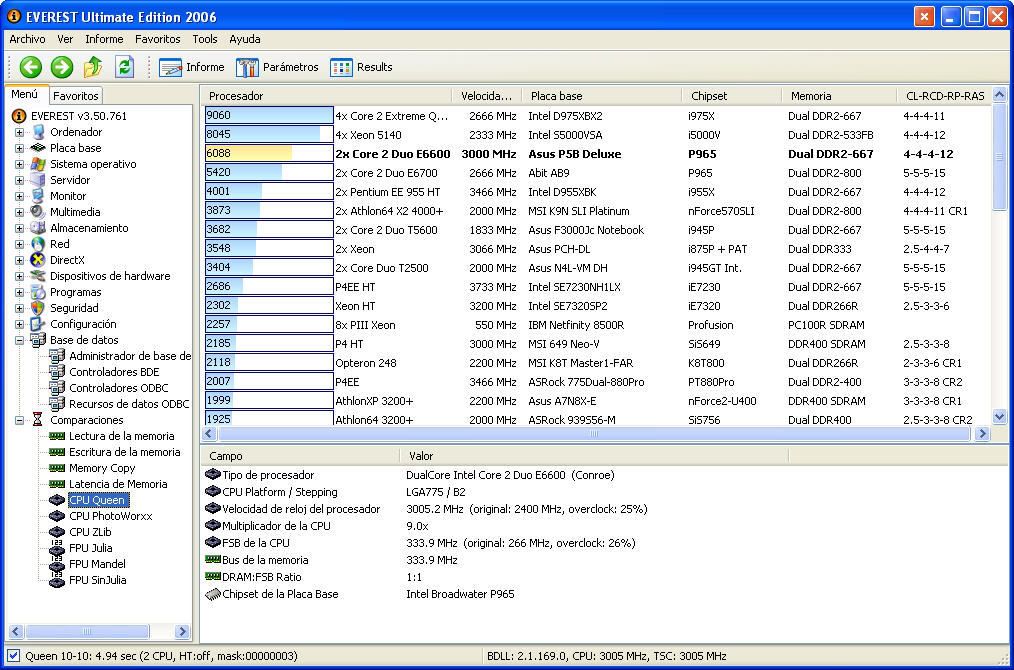Click the green Forward arrow toolbar icon
The width and height of the screenshot is (1014, 670).
tap(61, 67)
